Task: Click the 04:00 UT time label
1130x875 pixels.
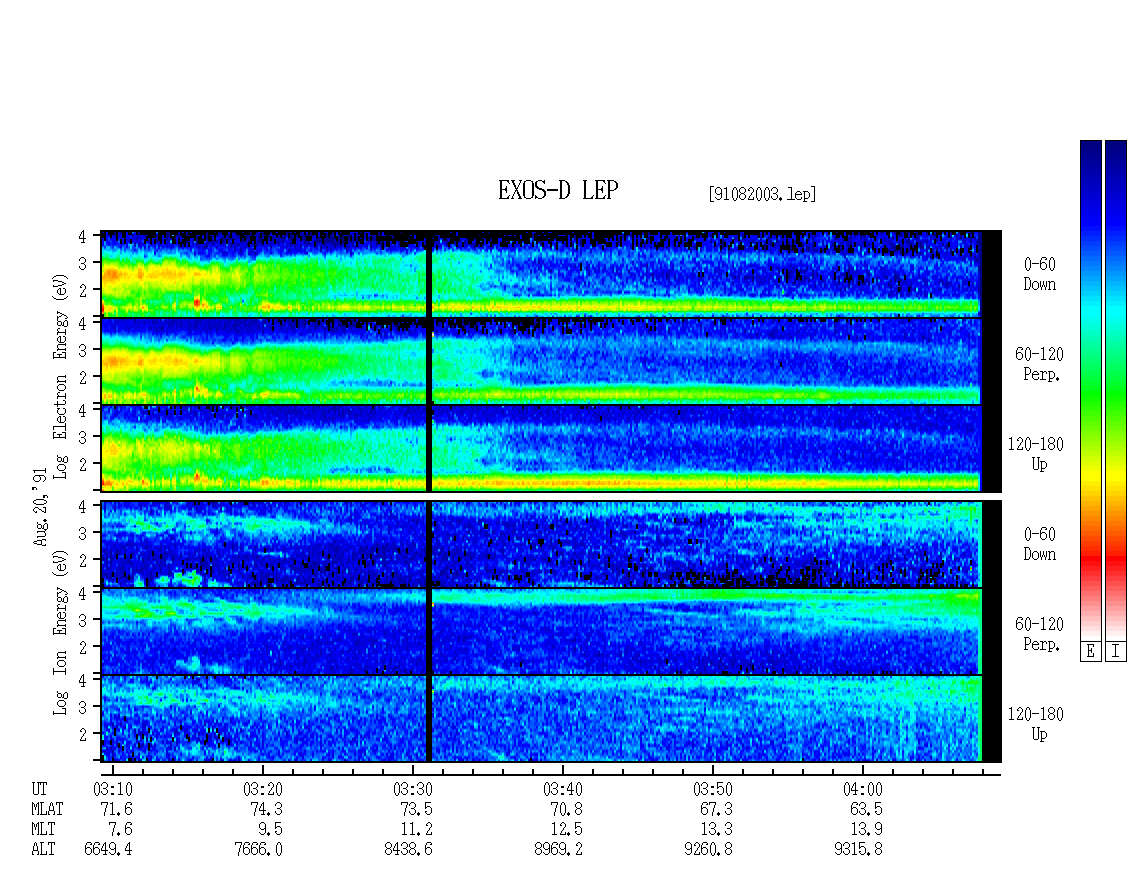Action: point(862,789)
